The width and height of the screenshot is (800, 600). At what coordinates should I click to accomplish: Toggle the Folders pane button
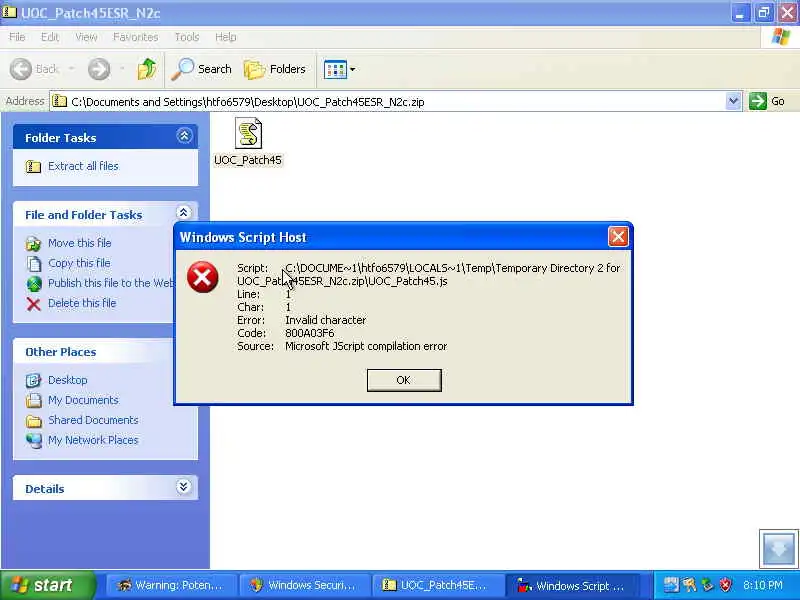(275, 69)
